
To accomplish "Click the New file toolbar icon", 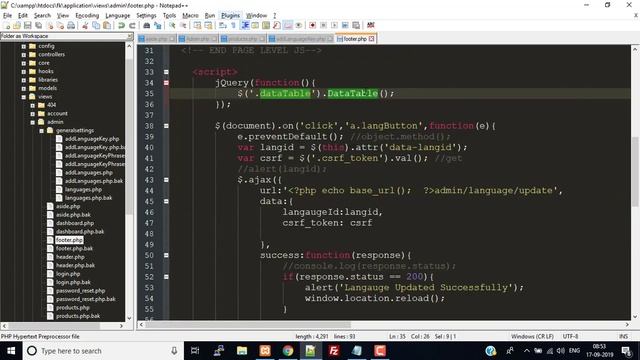I will [x=7, y=25].
